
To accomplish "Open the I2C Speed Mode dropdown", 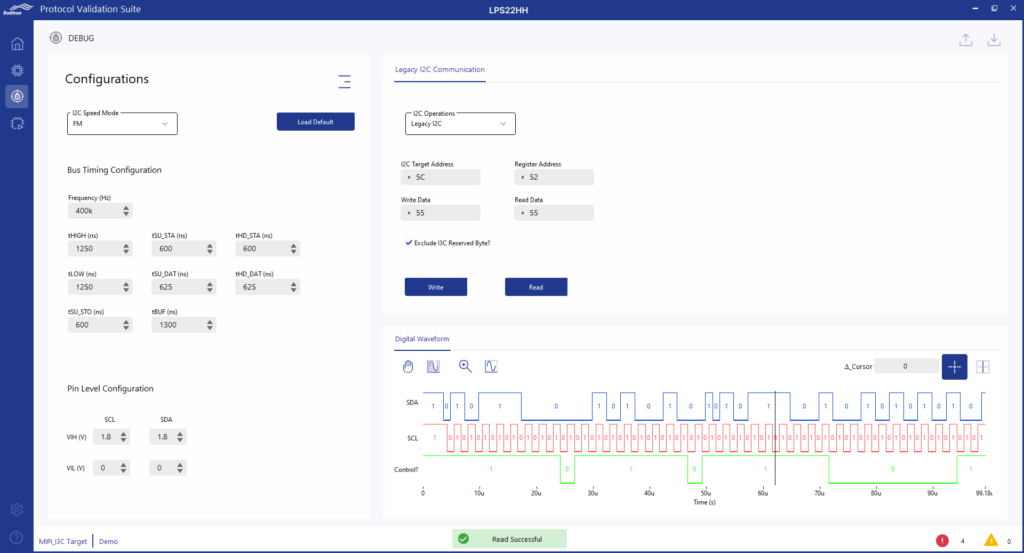I will point(122,124).
